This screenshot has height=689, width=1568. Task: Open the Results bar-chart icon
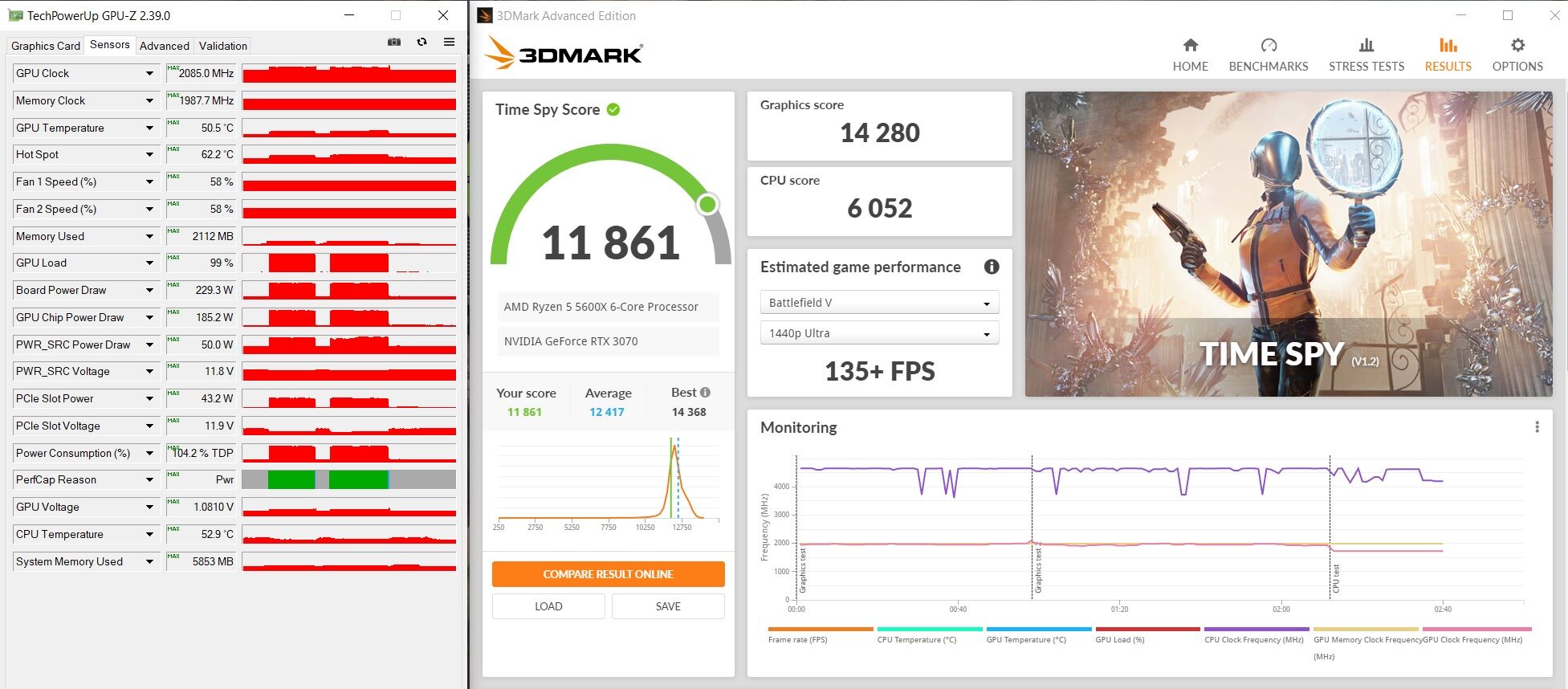(x=1448, y=45)
